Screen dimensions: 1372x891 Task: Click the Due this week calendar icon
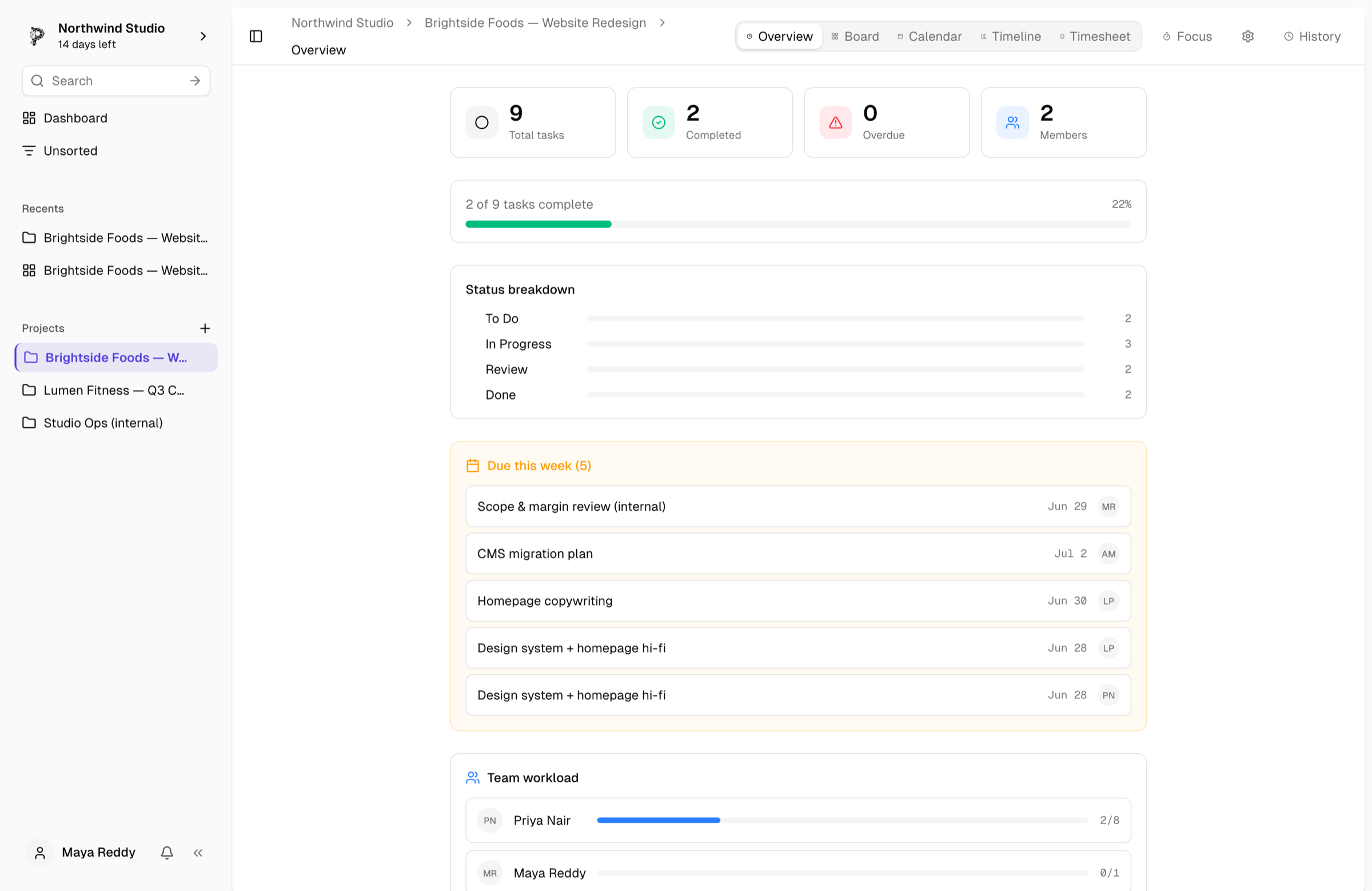click(473, 466)
